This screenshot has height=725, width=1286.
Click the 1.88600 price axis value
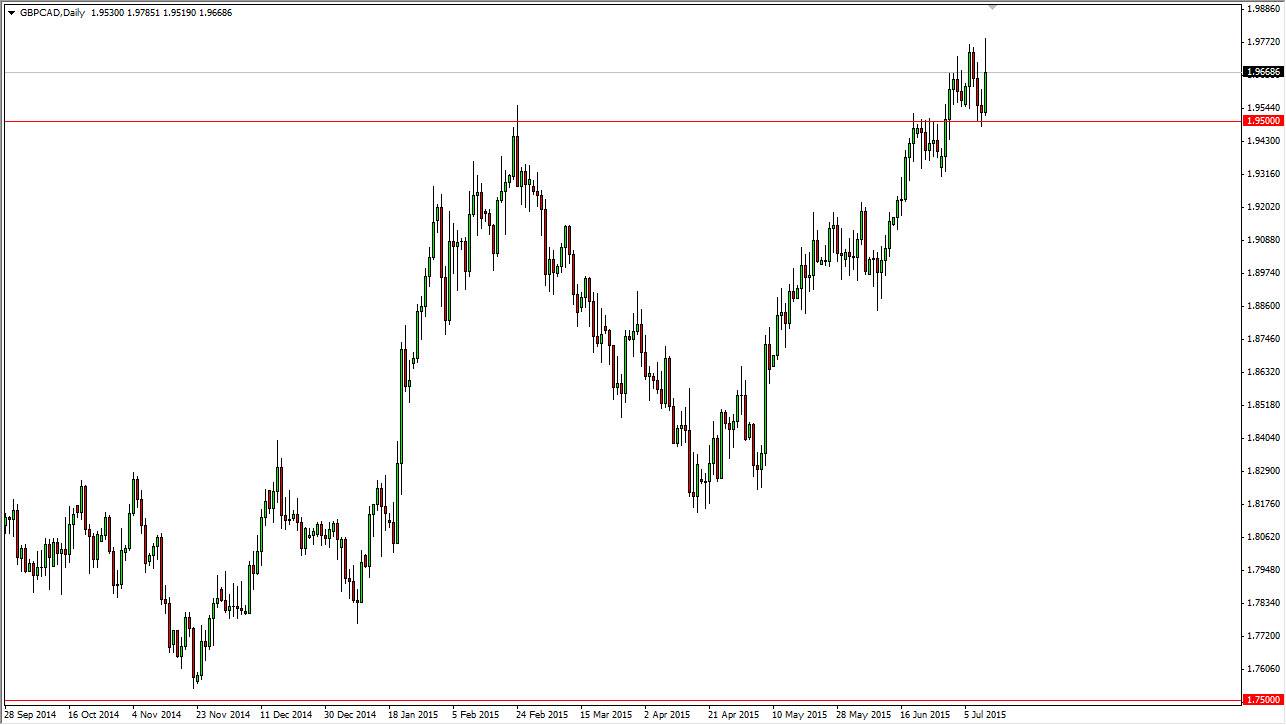tap(1263, 306)
